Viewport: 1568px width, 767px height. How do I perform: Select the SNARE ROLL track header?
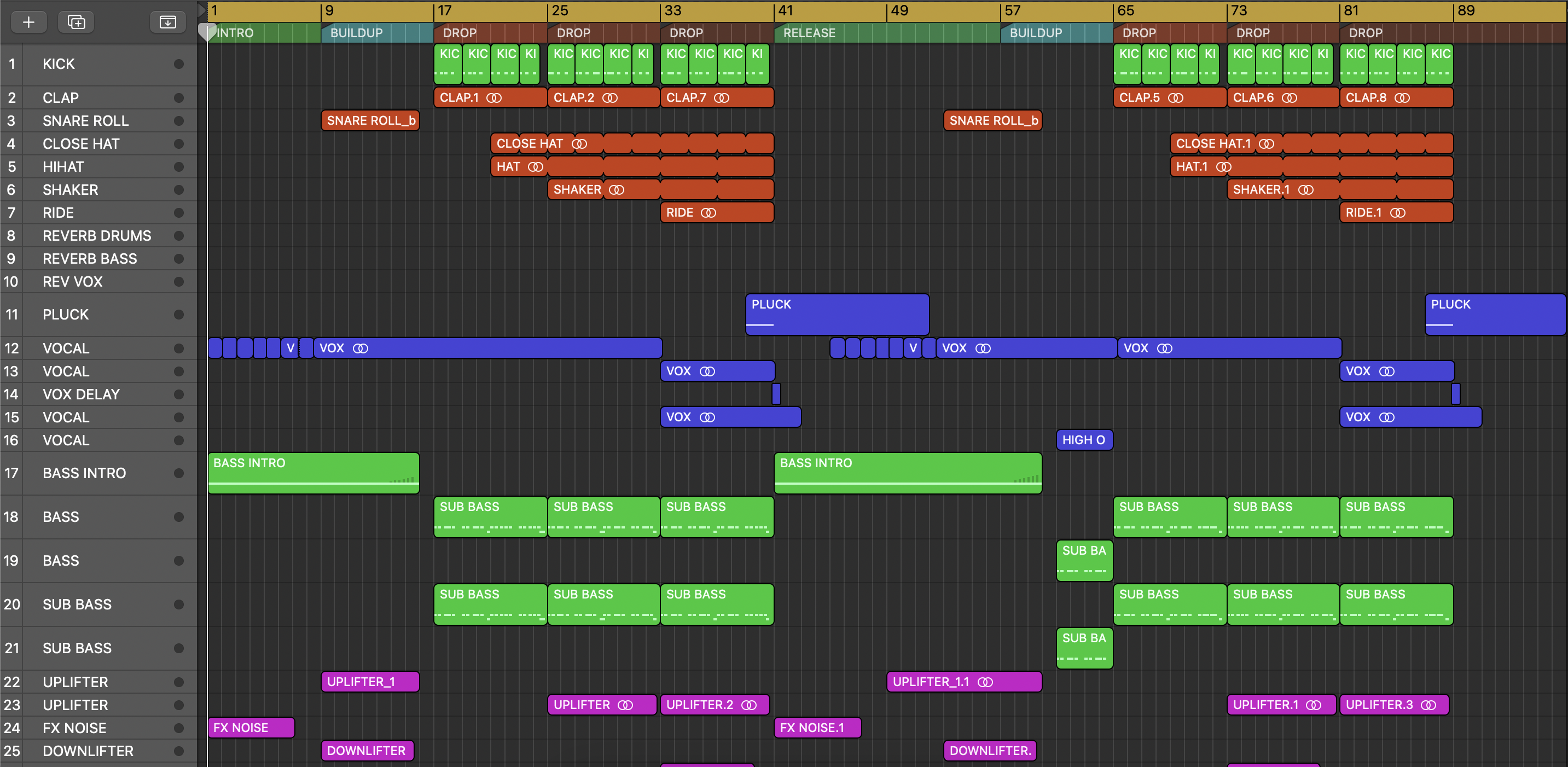85,120
